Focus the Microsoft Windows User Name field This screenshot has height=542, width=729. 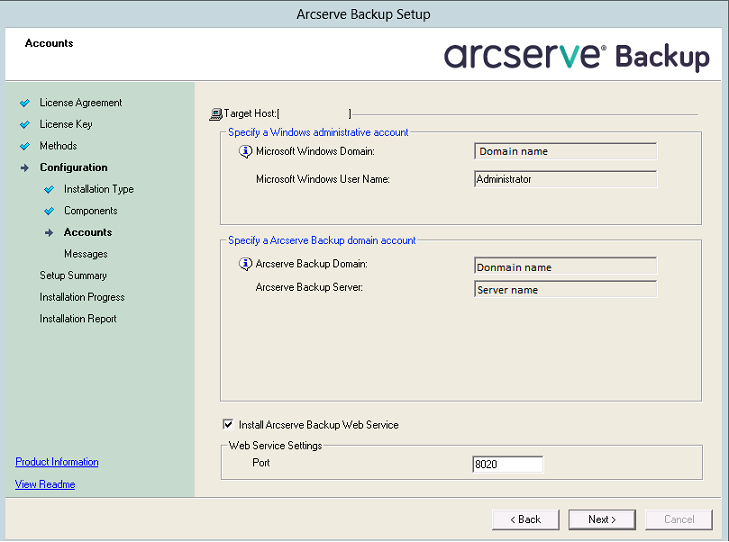click(565, 179)
